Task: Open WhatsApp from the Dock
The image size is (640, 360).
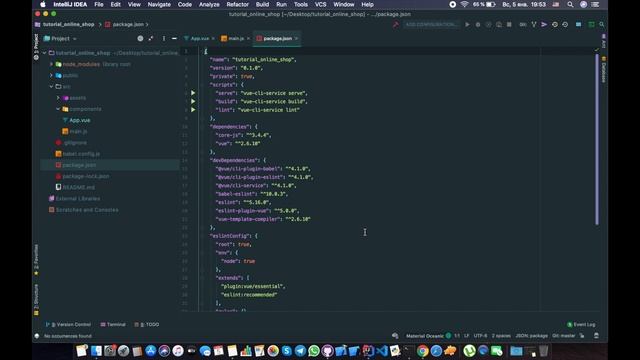Action: [x=314, y=351]
